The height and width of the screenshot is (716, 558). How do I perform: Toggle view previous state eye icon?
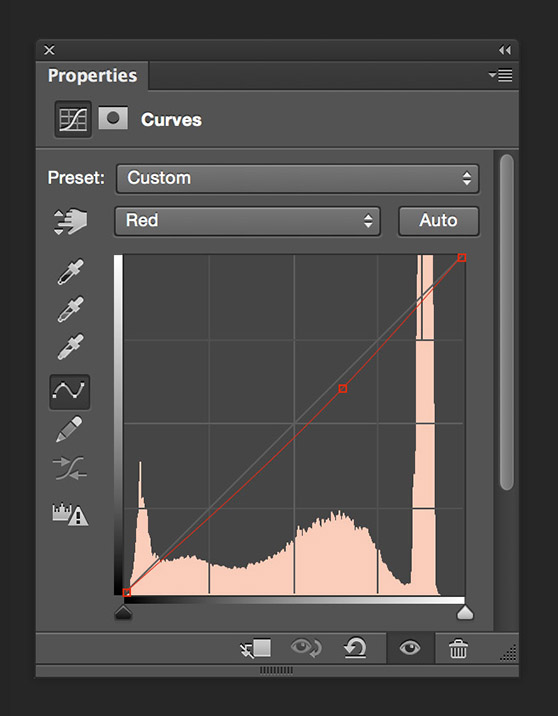[x=306, y=648]
